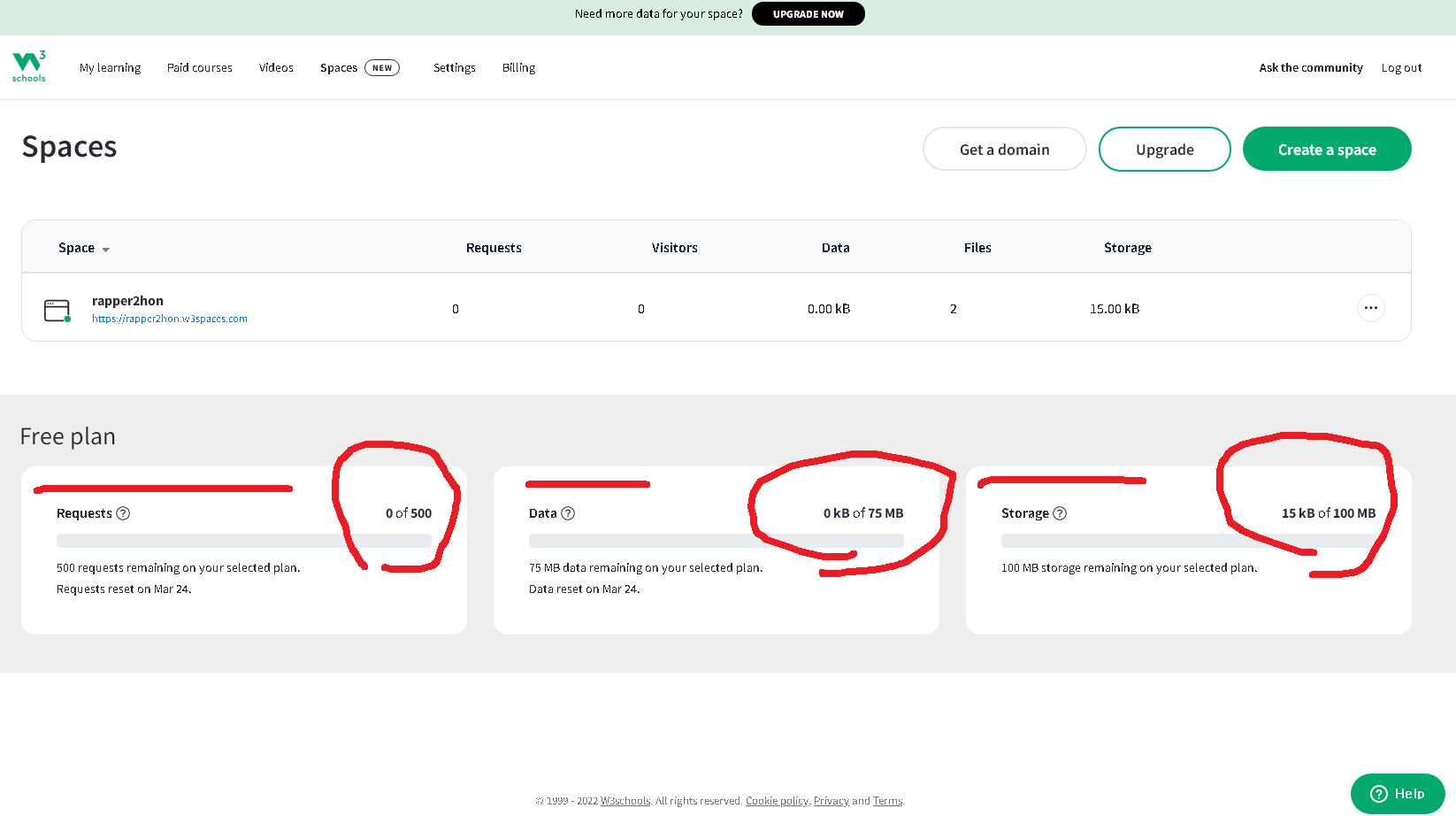This screenshot has width=1456, height=816.
Task: Click the Upgrade button
Action: click(1165, 149)
